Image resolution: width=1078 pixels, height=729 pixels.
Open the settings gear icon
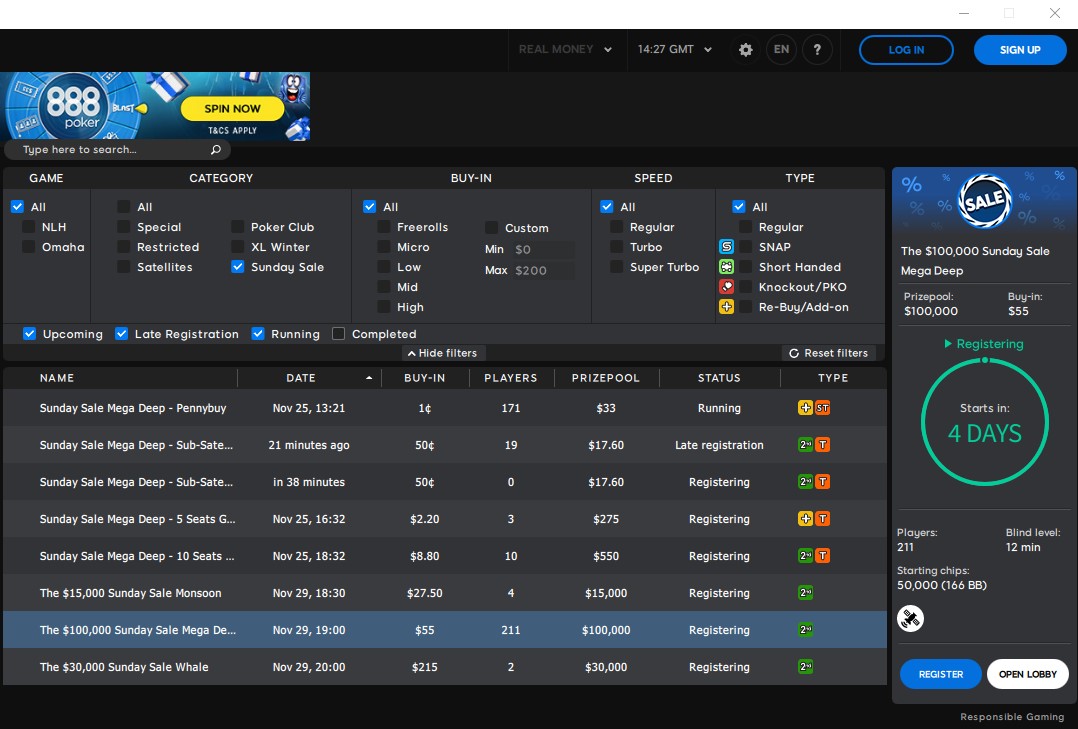[x=745, y=50]
